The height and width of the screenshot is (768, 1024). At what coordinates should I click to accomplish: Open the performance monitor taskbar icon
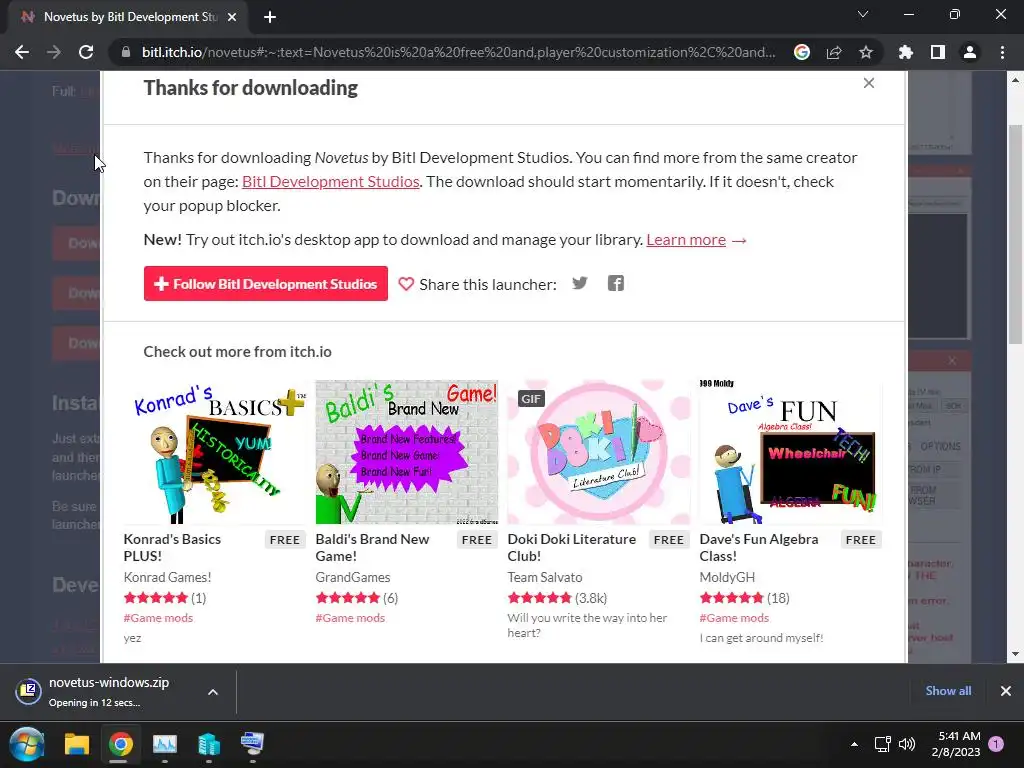[x=165, y=744]
